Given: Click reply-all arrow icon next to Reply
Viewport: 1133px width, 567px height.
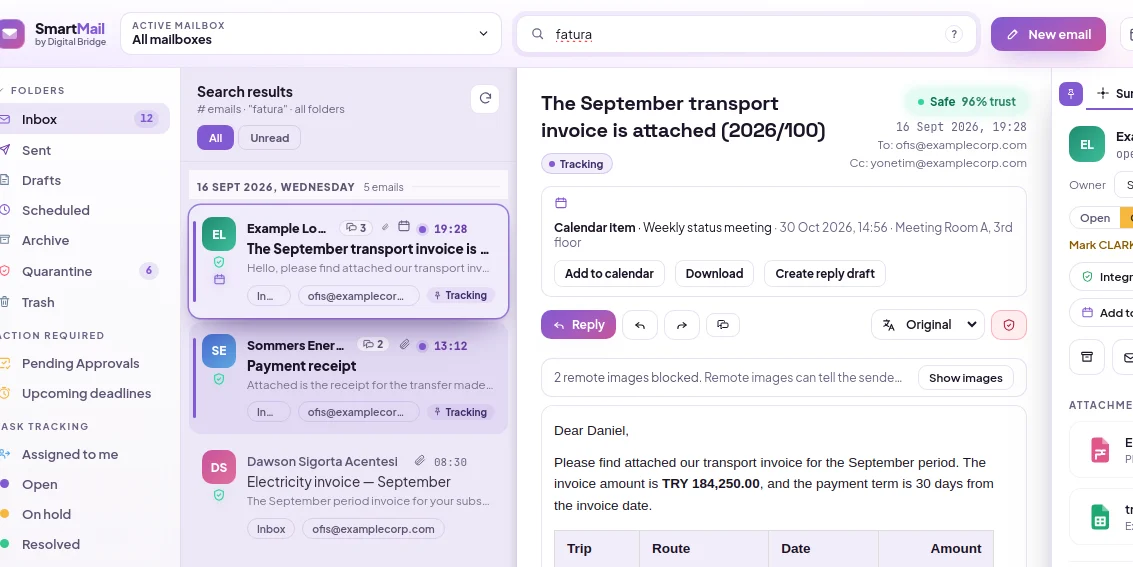Looking at the screenshot, I should coord(639,325).
